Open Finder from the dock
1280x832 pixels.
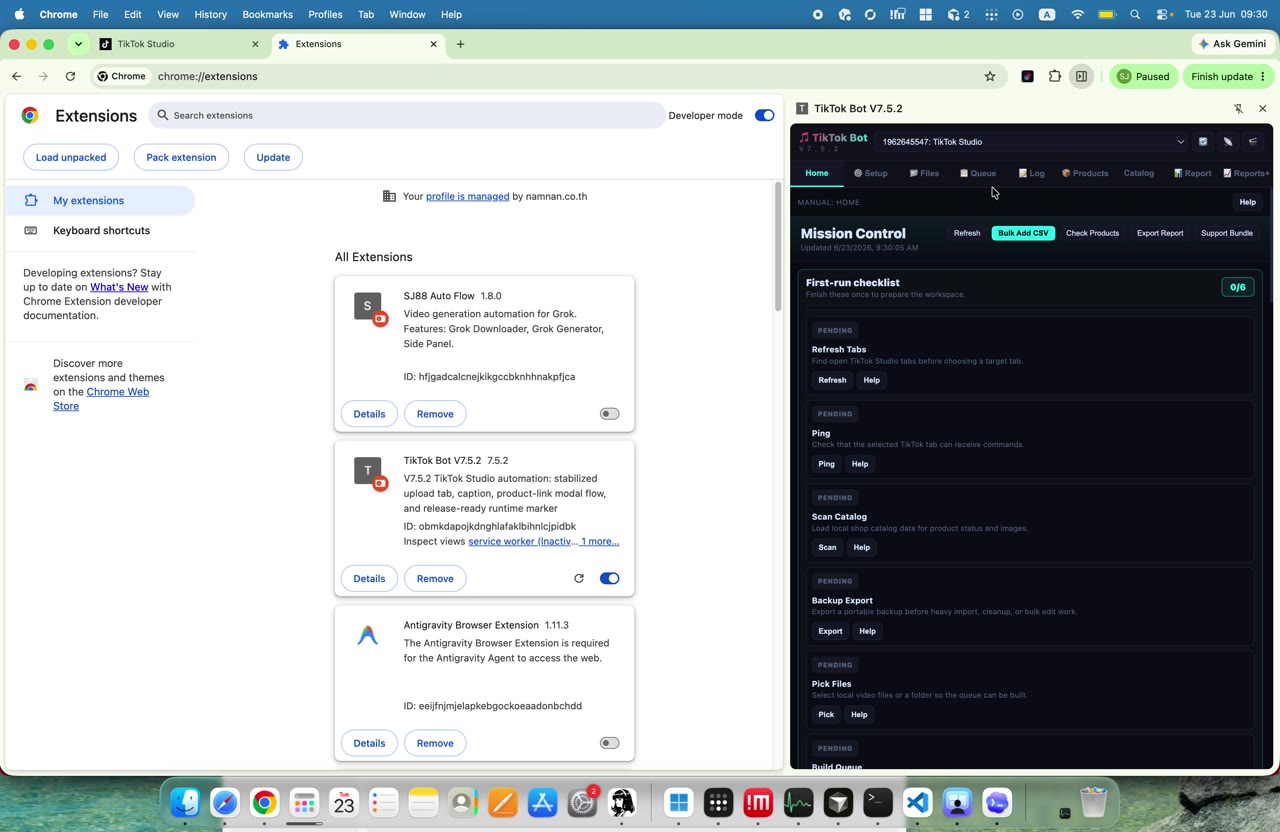185,802
